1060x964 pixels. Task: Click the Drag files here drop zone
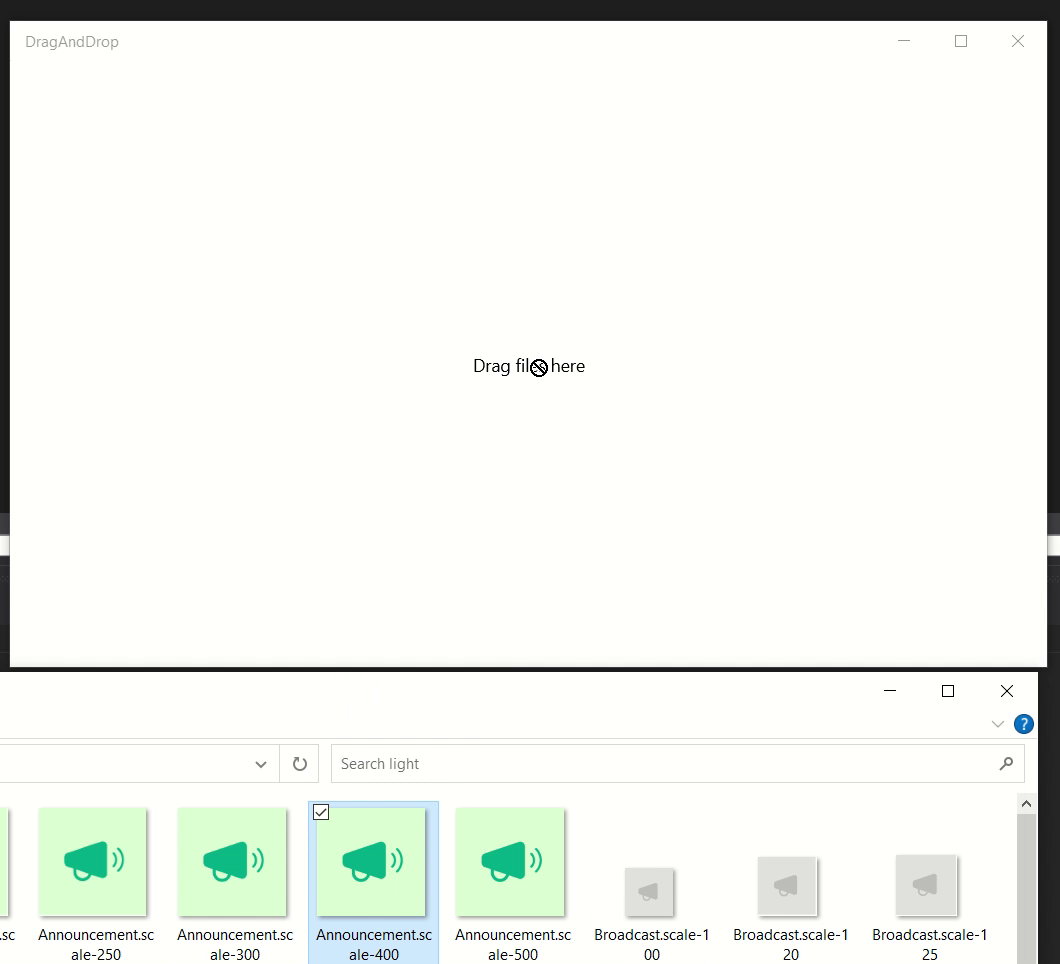528,366
